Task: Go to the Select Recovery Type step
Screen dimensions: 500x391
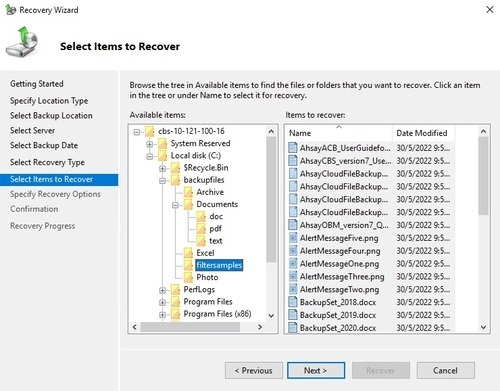Action: [x=47, y=162]
